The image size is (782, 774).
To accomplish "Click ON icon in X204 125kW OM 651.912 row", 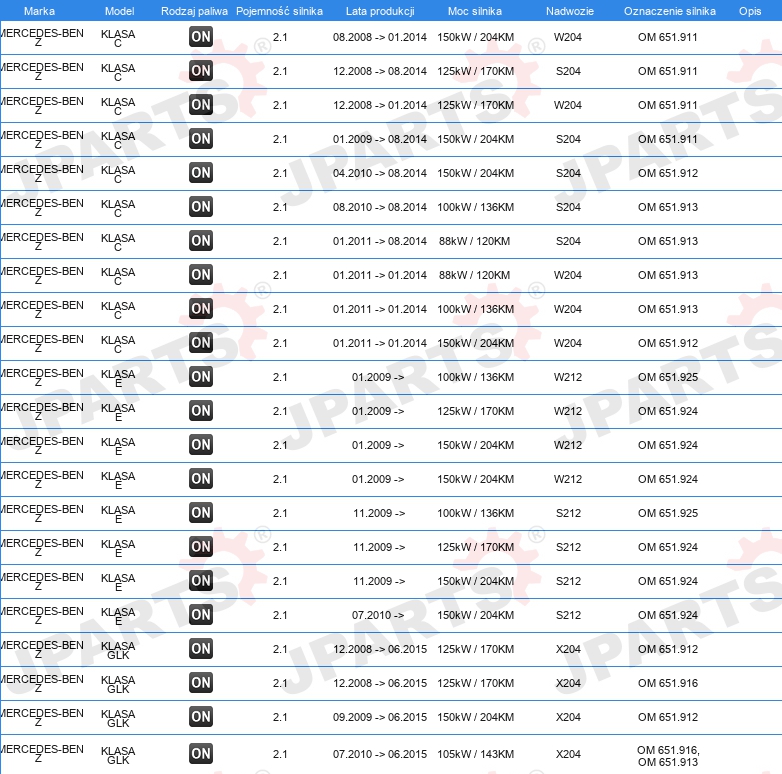I will click(201, 648).
